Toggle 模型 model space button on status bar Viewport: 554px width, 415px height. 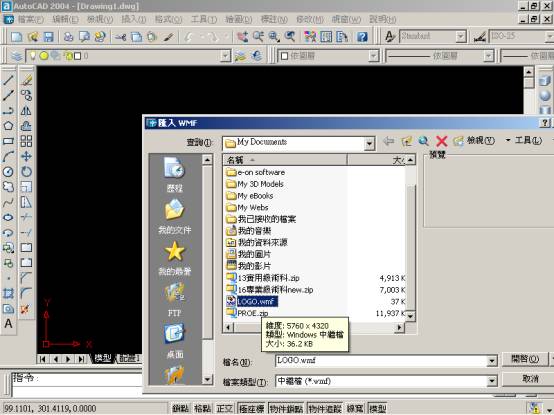(377, 409)
